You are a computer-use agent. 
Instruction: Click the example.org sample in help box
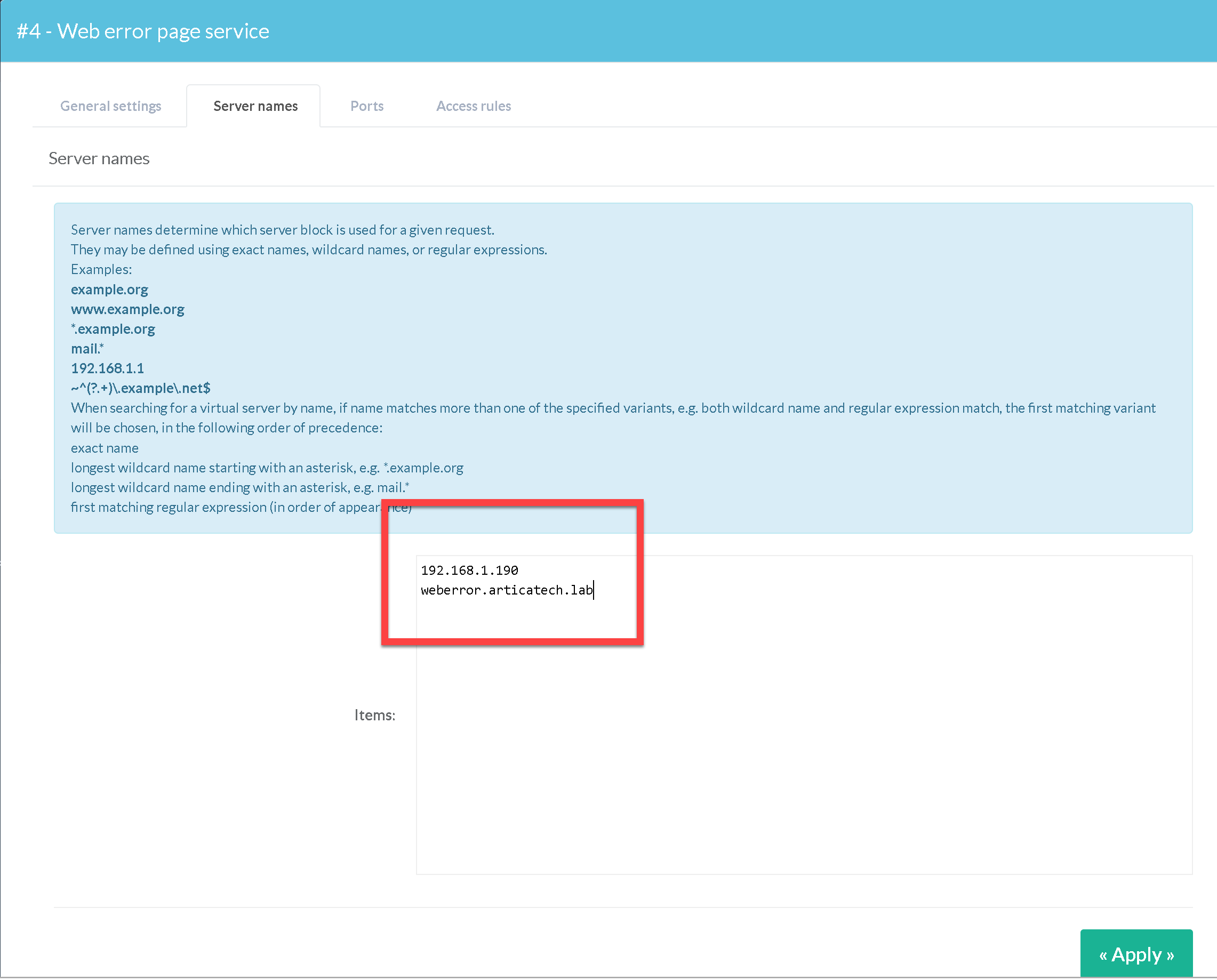tap(109, 290)
